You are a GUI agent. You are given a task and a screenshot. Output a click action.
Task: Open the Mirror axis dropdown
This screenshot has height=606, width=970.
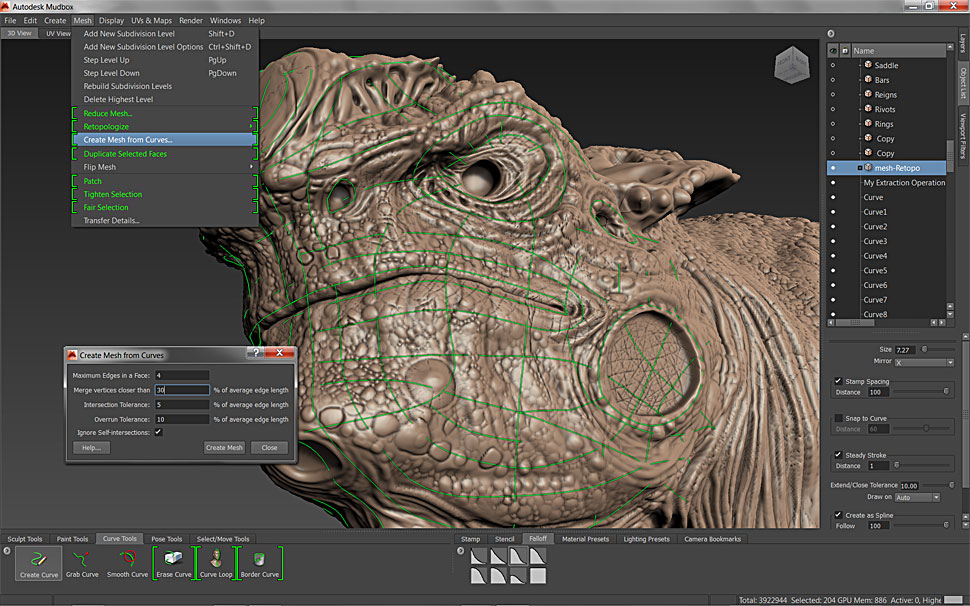pyautogui.click(x=923, y=362)
